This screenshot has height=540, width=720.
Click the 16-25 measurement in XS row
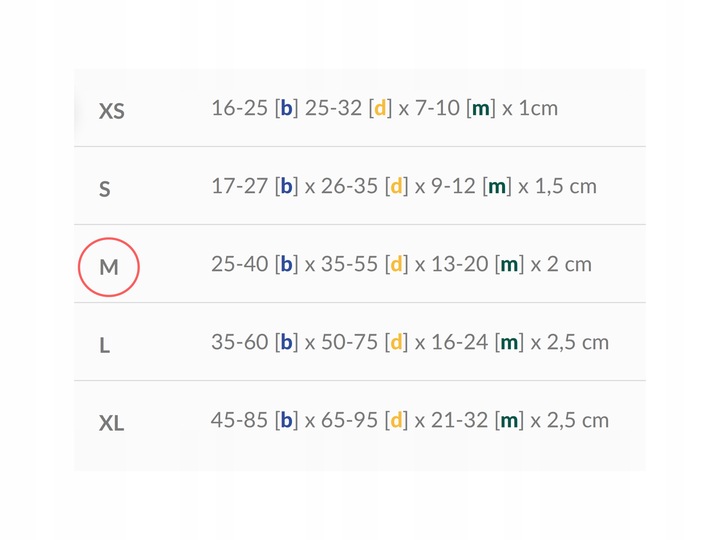coord(239,108)
